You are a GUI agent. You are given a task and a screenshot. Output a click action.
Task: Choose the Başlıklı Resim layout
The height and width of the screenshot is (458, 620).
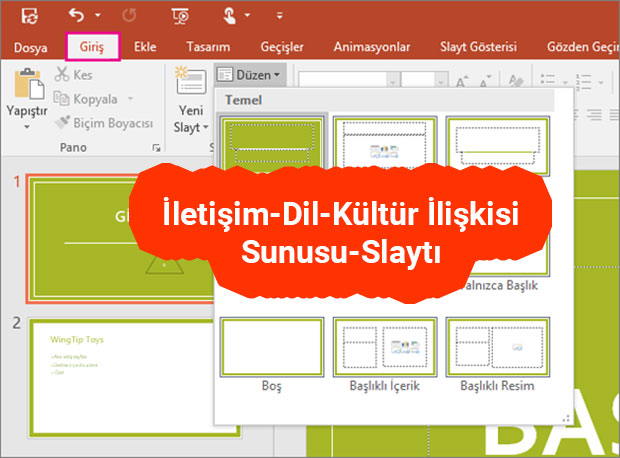coord(497,346)
